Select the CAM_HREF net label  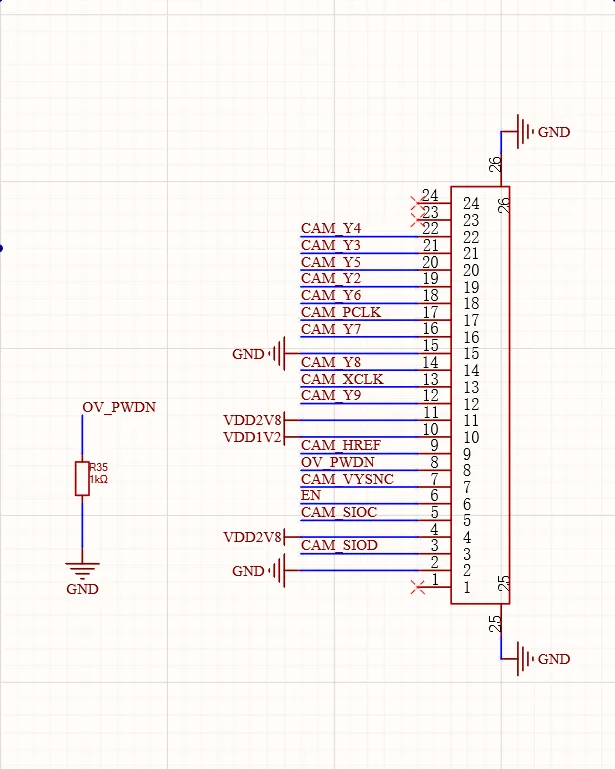point(341,445)
